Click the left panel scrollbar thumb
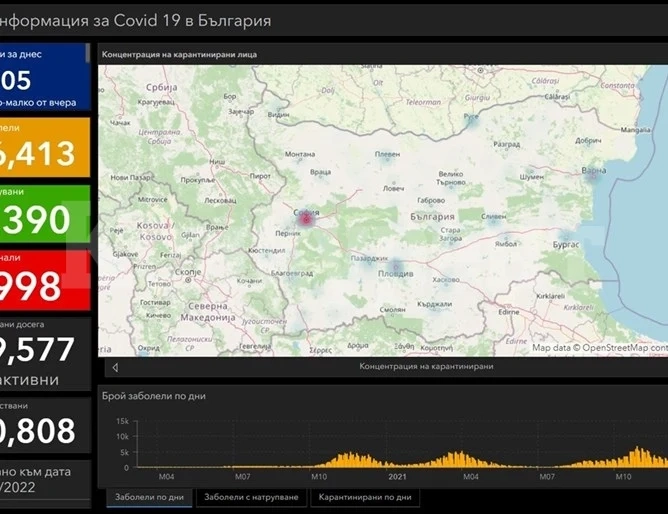The height and width of the screenshot is (514, 668). coord(88,53)
